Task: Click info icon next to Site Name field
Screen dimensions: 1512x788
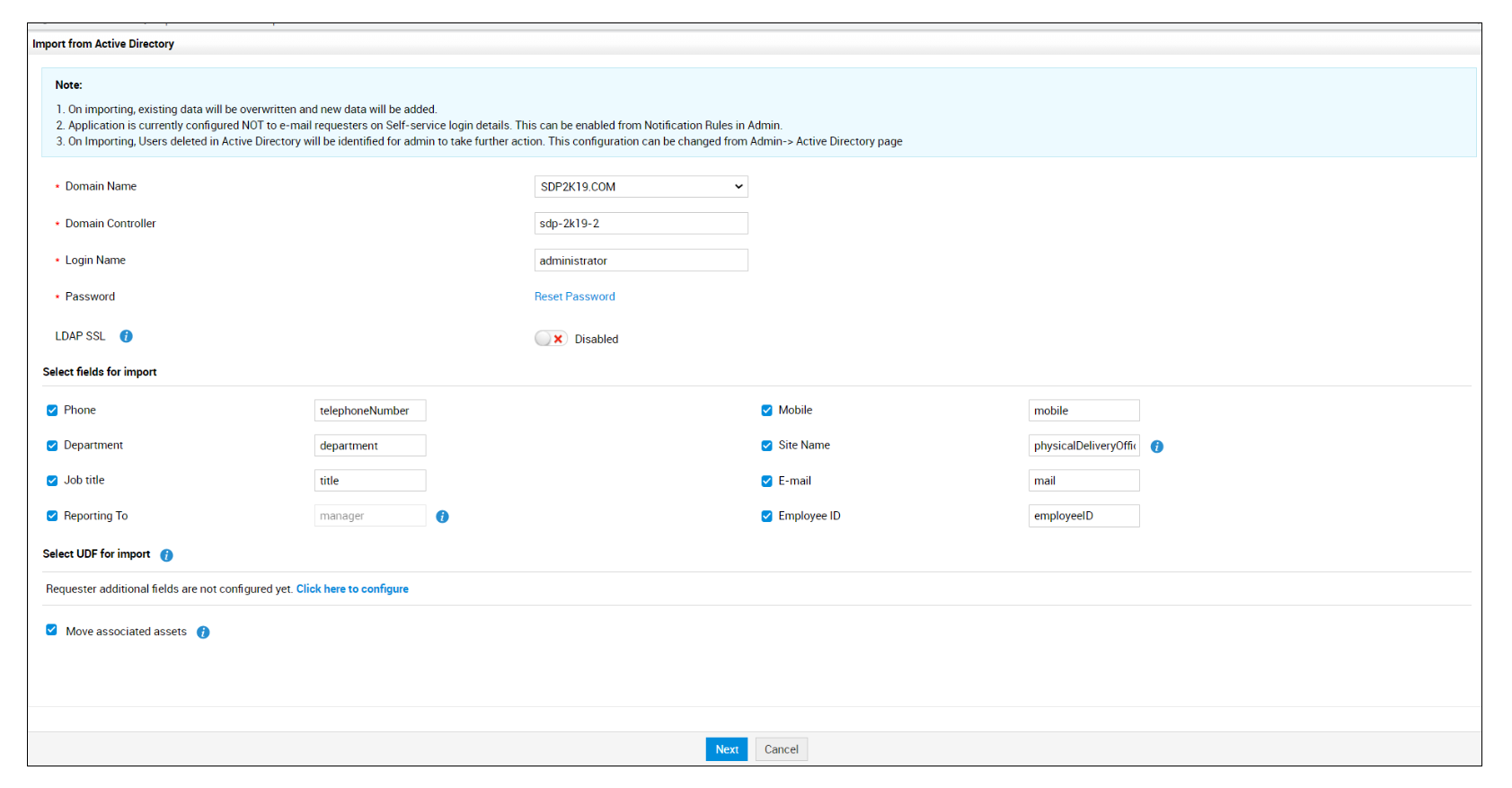Action: click(1157, 447)
